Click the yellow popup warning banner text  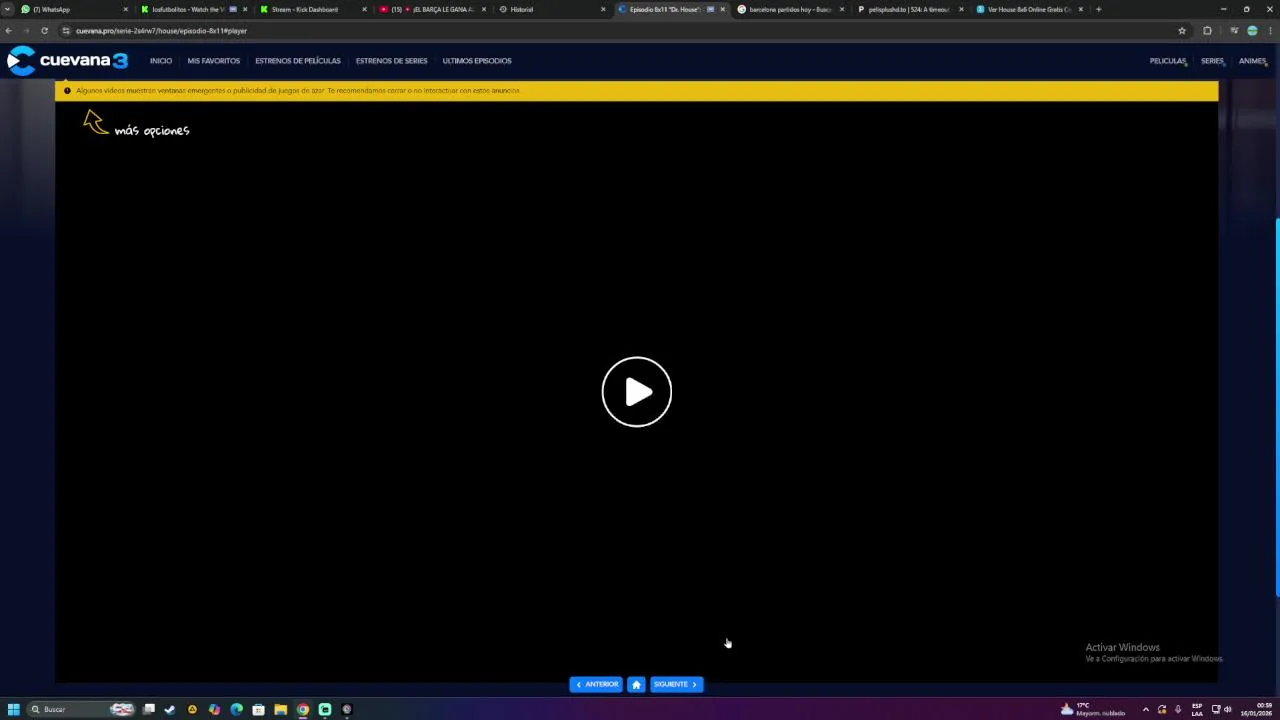[298, 91]
